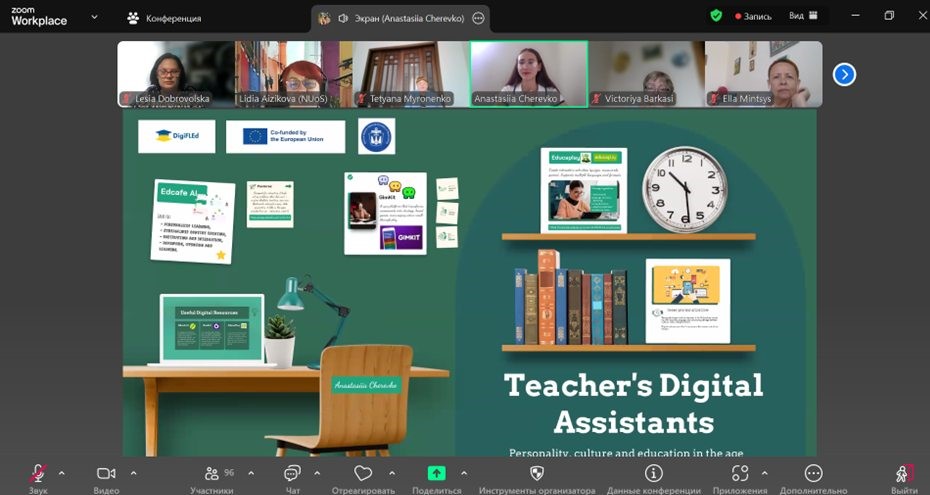Screen dimensions: 930x495
Task: Select the Конференция tab
Action: (x=164, y=18)
